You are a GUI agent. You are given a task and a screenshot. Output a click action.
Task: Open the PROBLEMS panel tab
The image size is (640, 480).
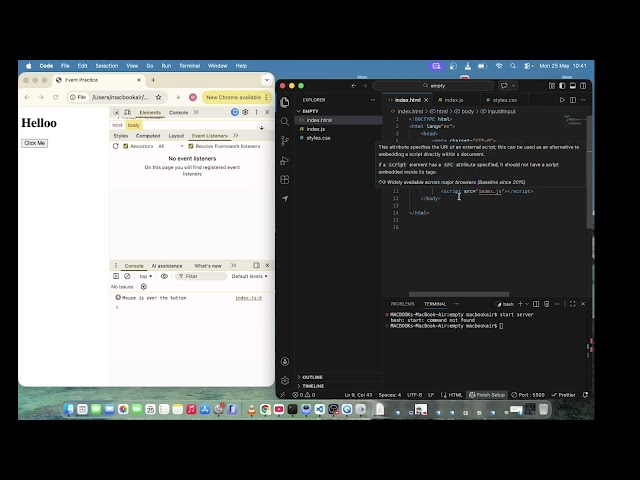(402, 304)
